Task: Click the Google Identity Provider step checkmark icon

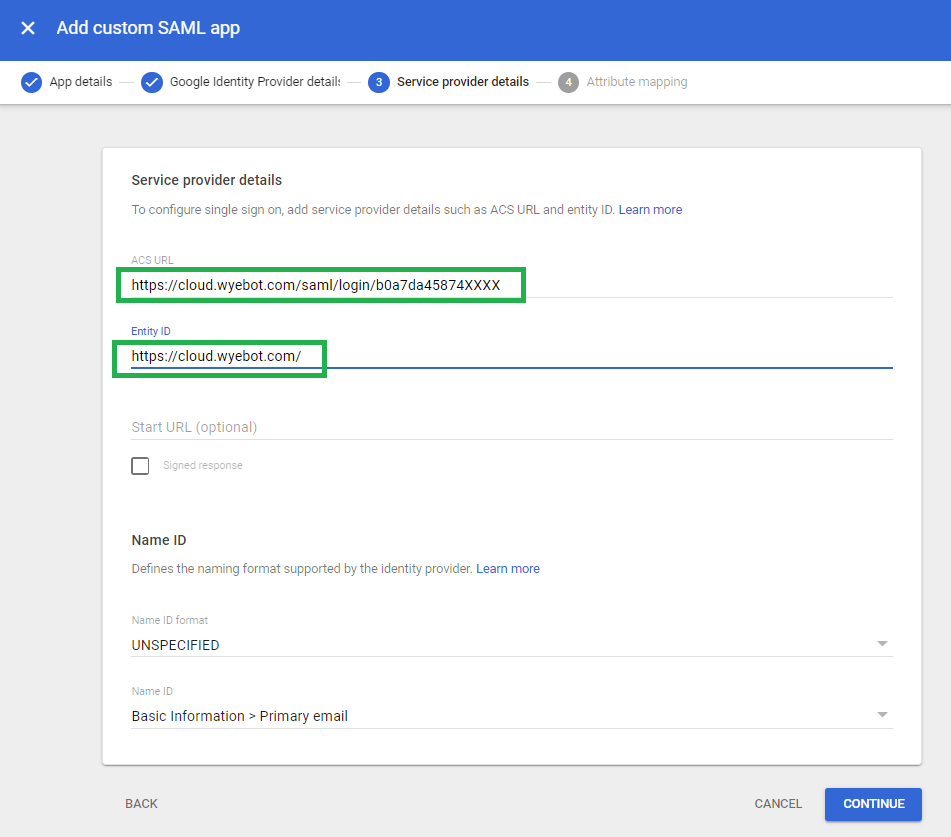Action: click(x=152, y=82)
